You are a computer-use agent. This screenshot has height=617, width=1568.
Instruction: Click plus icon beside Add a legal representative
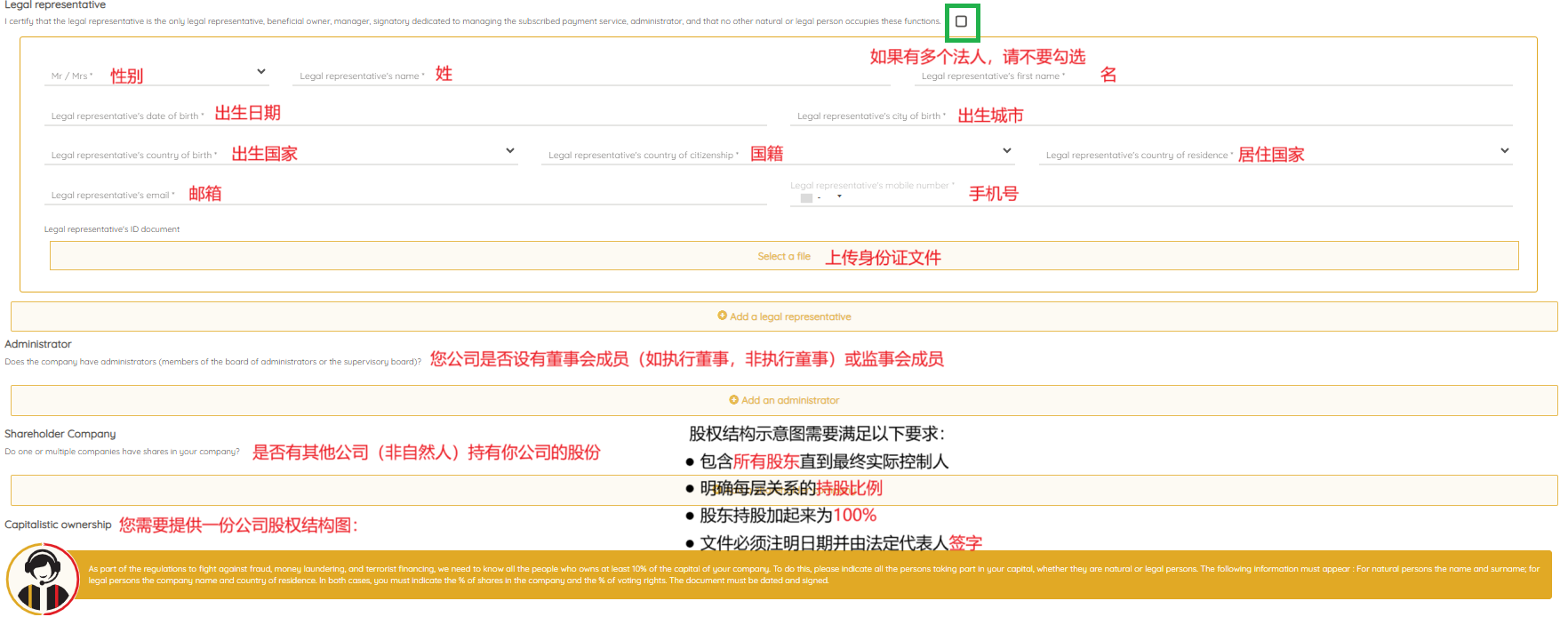coord(722,316)
